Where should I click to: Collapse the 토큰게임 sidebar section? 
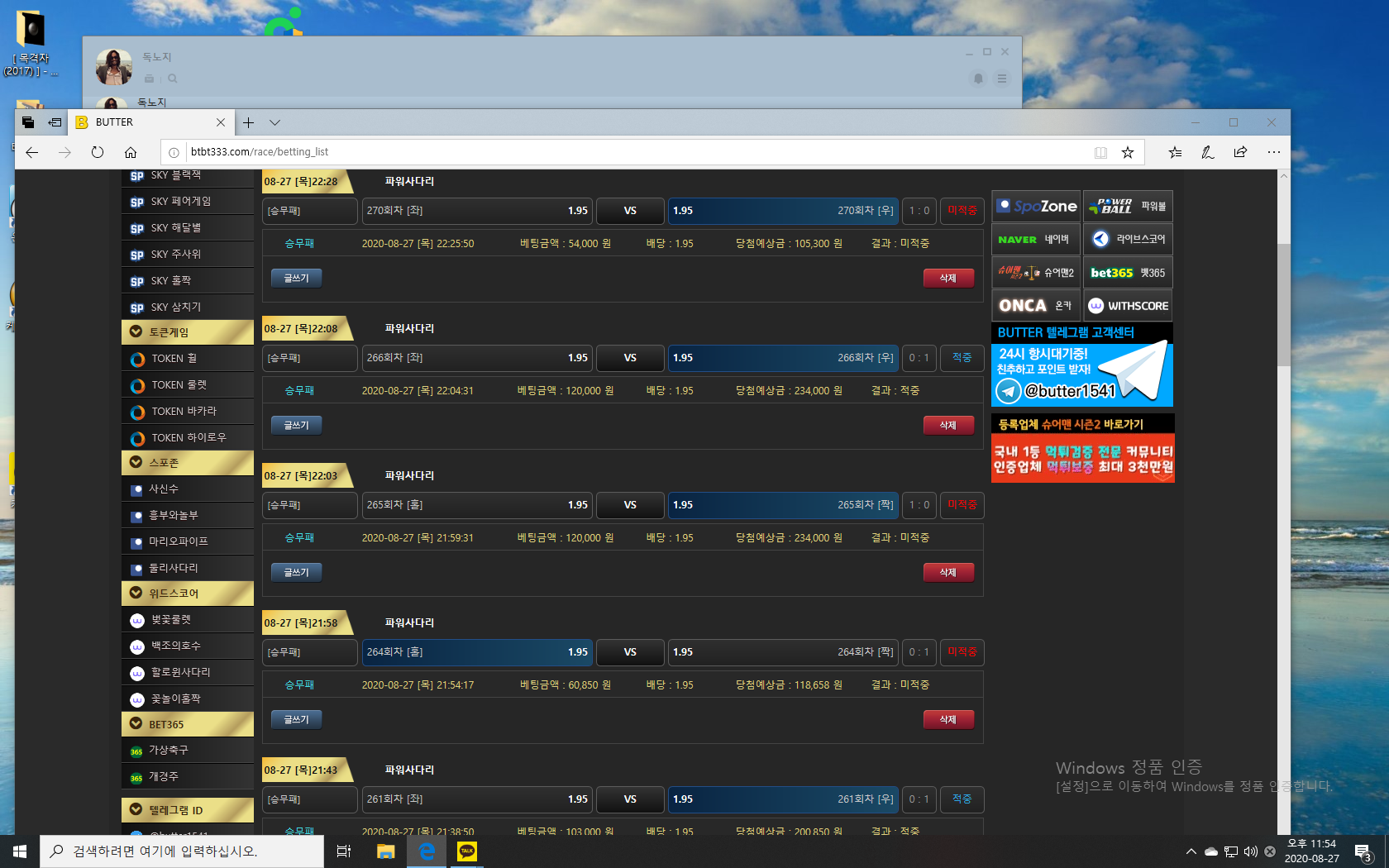pyautogui.click(x=188, y=332)
